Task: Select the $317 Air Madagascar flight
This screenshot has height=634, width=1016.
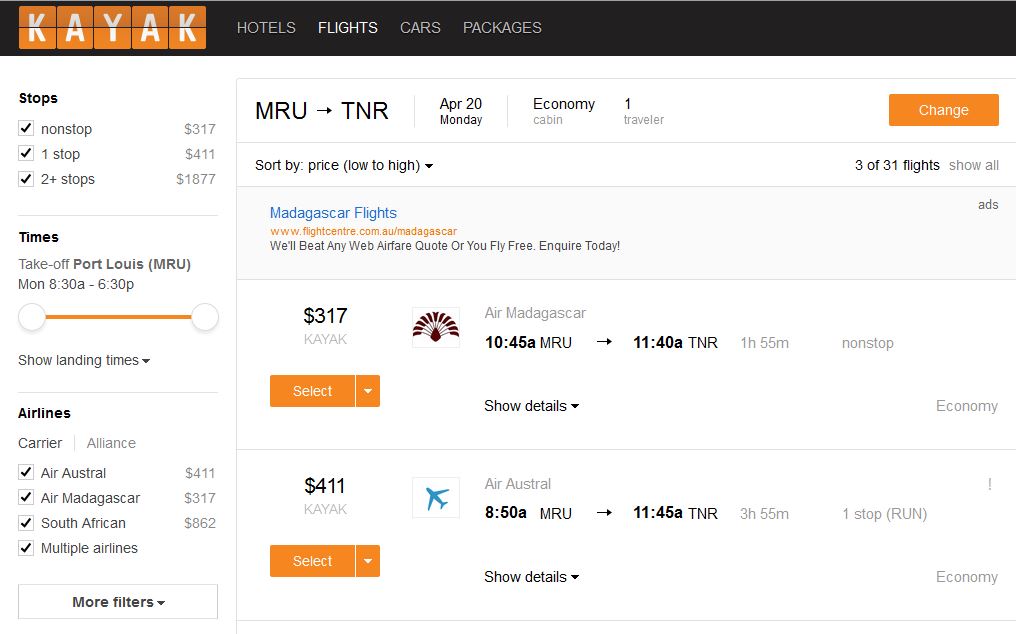Action: pos(312,391)
